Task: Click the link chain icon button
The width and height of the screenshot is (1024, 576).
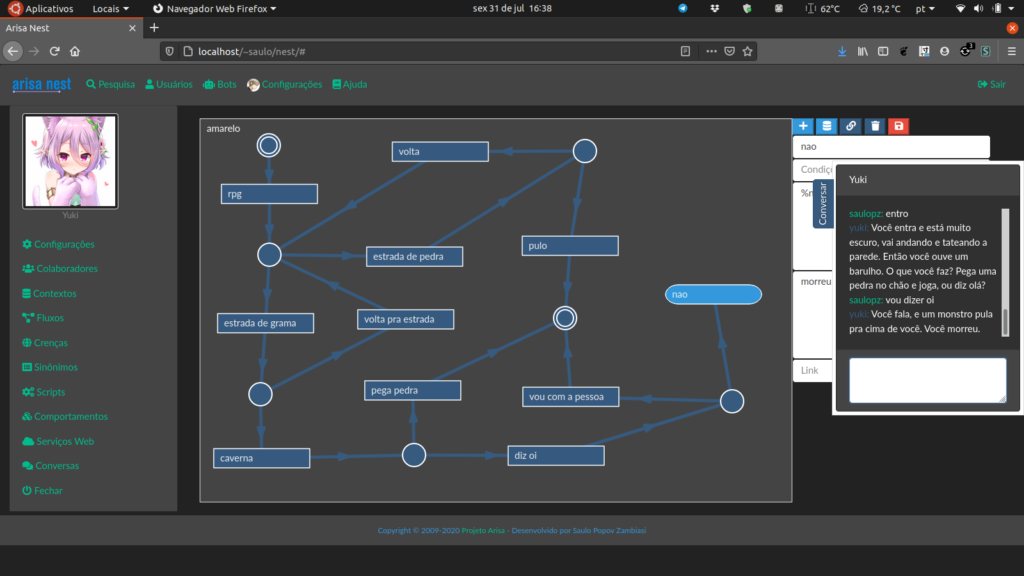Action: tap(850, 126)
